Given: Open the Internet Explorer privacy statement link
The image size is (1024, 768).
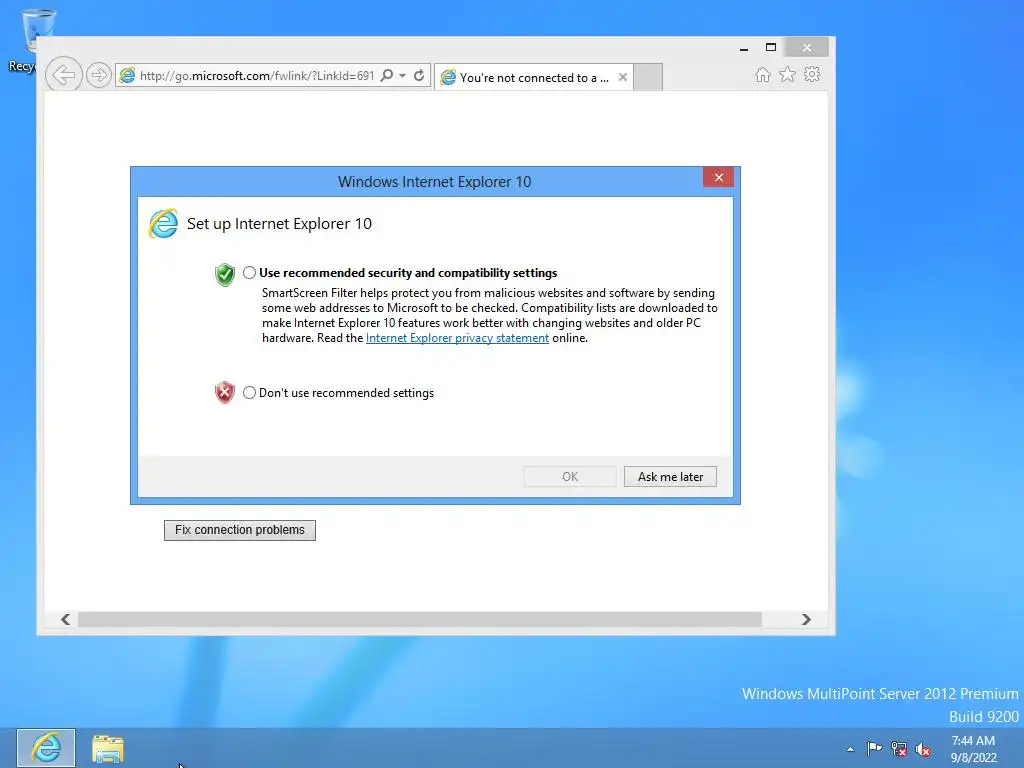Looking at the screenshot, I should [457, 338].
